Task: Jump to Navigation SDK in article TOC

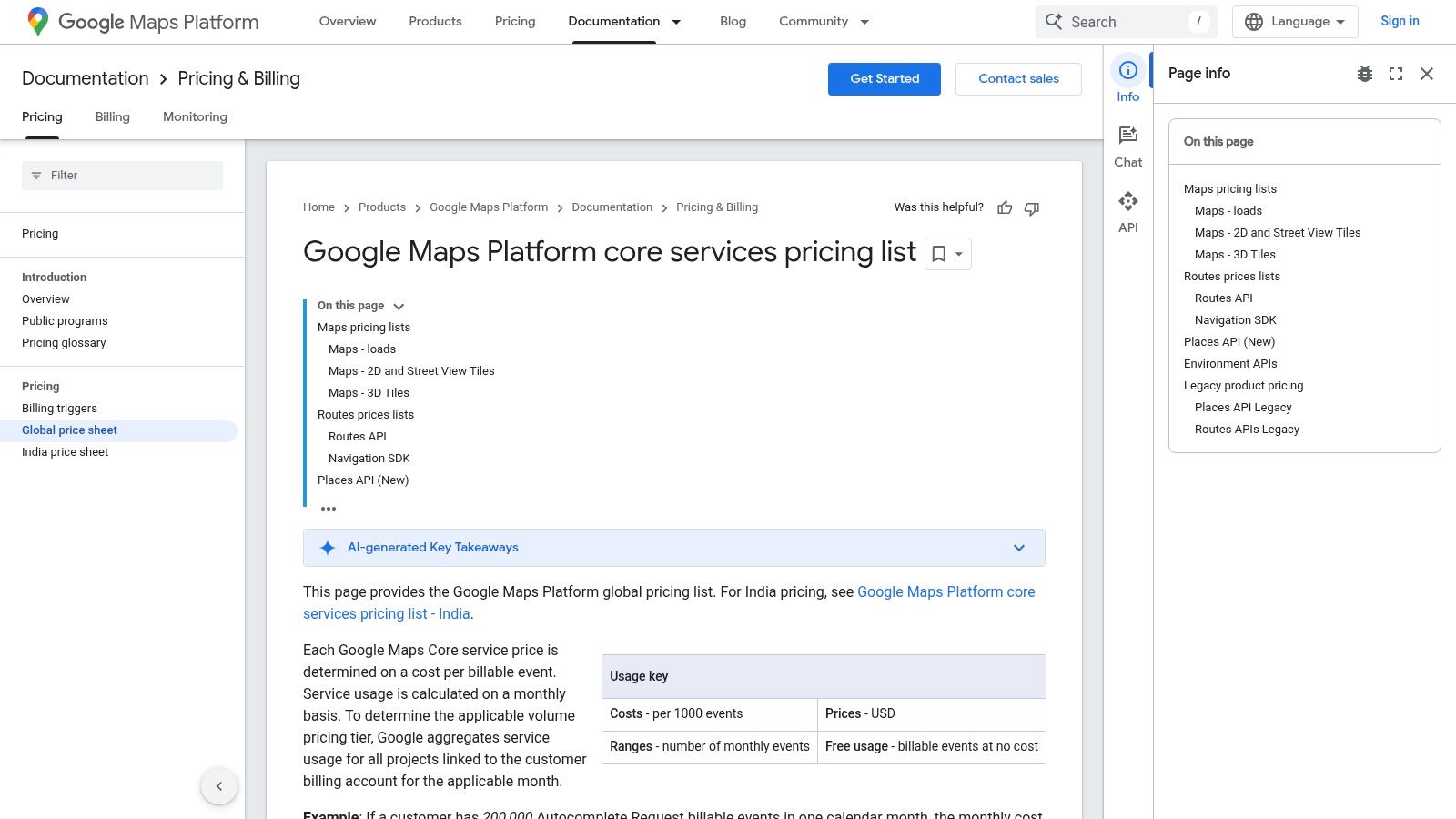Action: (x=369, y=459)
